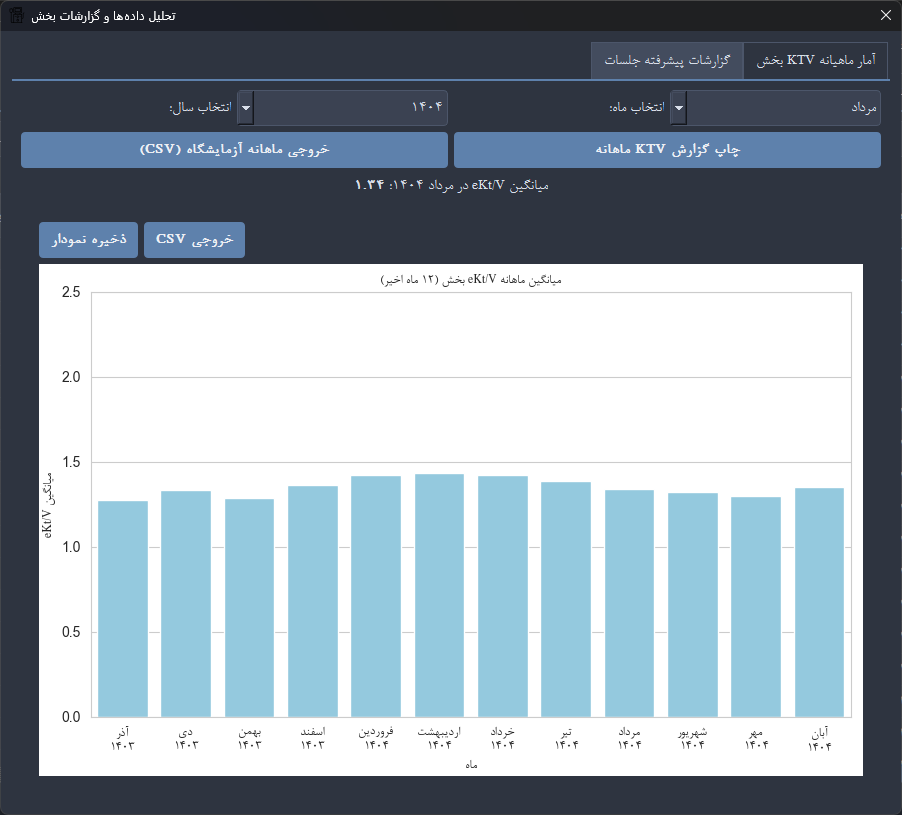
Task: Click the y-axis tick value 0.0
Action: 71,717
